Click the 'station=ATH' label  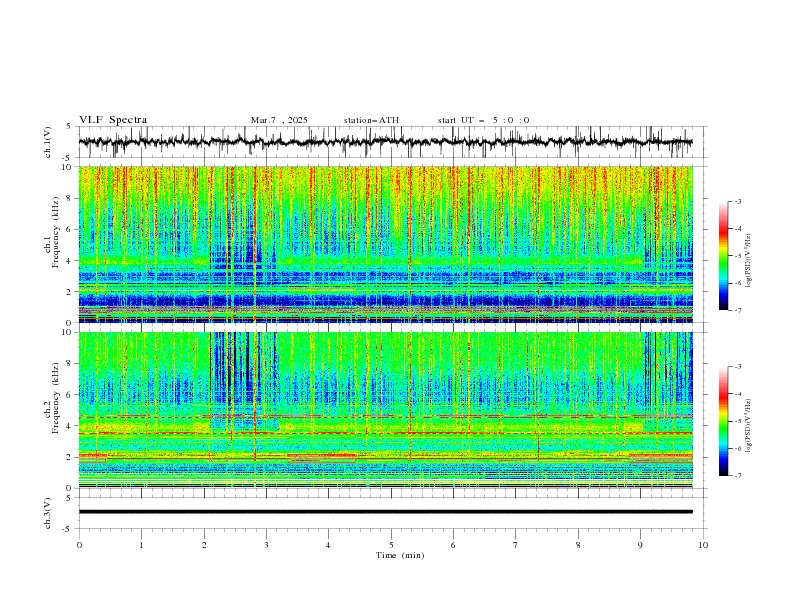pos(371,120)
